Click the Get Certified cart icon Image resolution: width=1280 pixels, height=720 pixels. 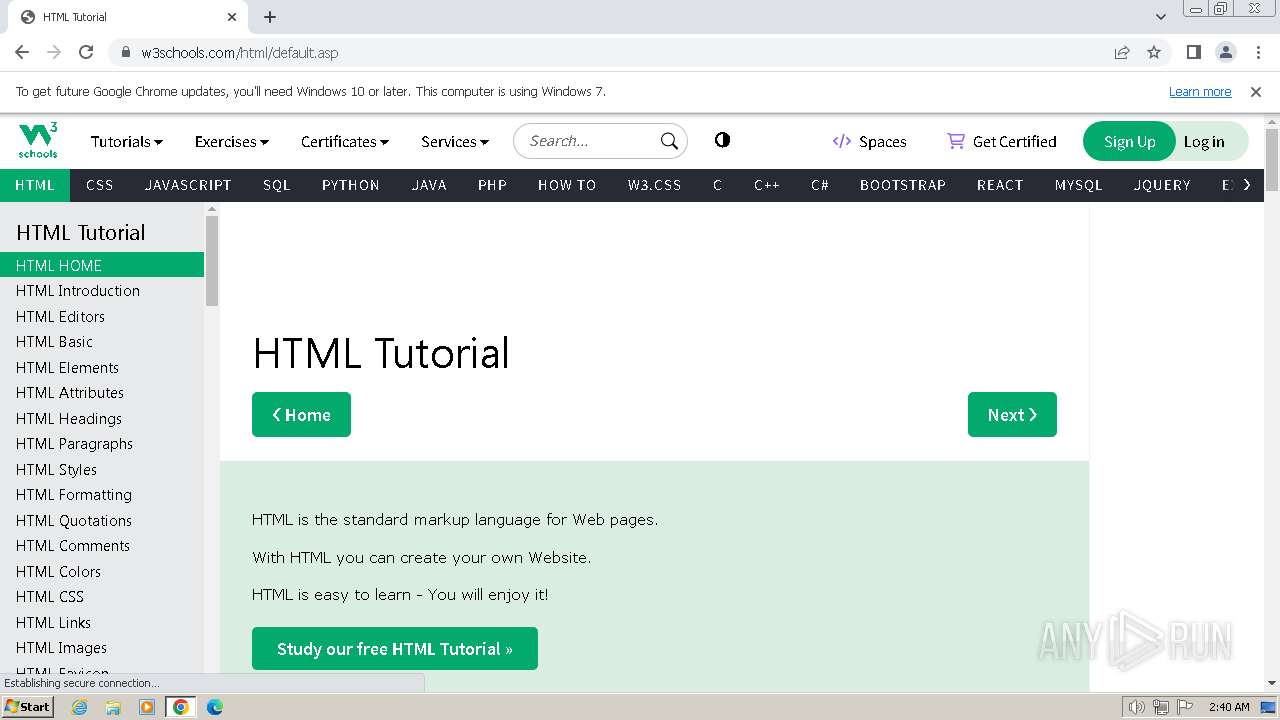[x=956, y=141]
